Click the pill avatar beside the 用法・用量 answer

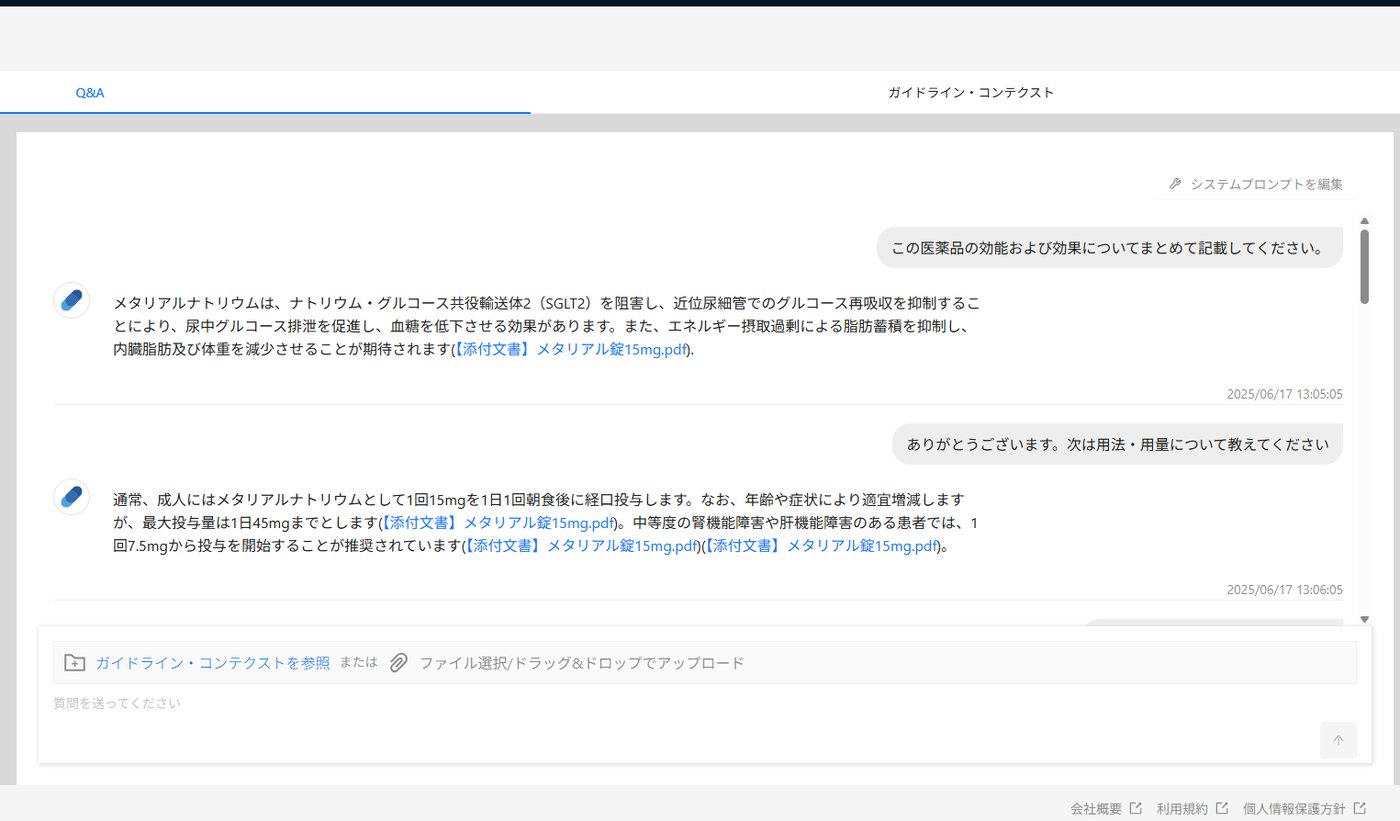point(72,497)
